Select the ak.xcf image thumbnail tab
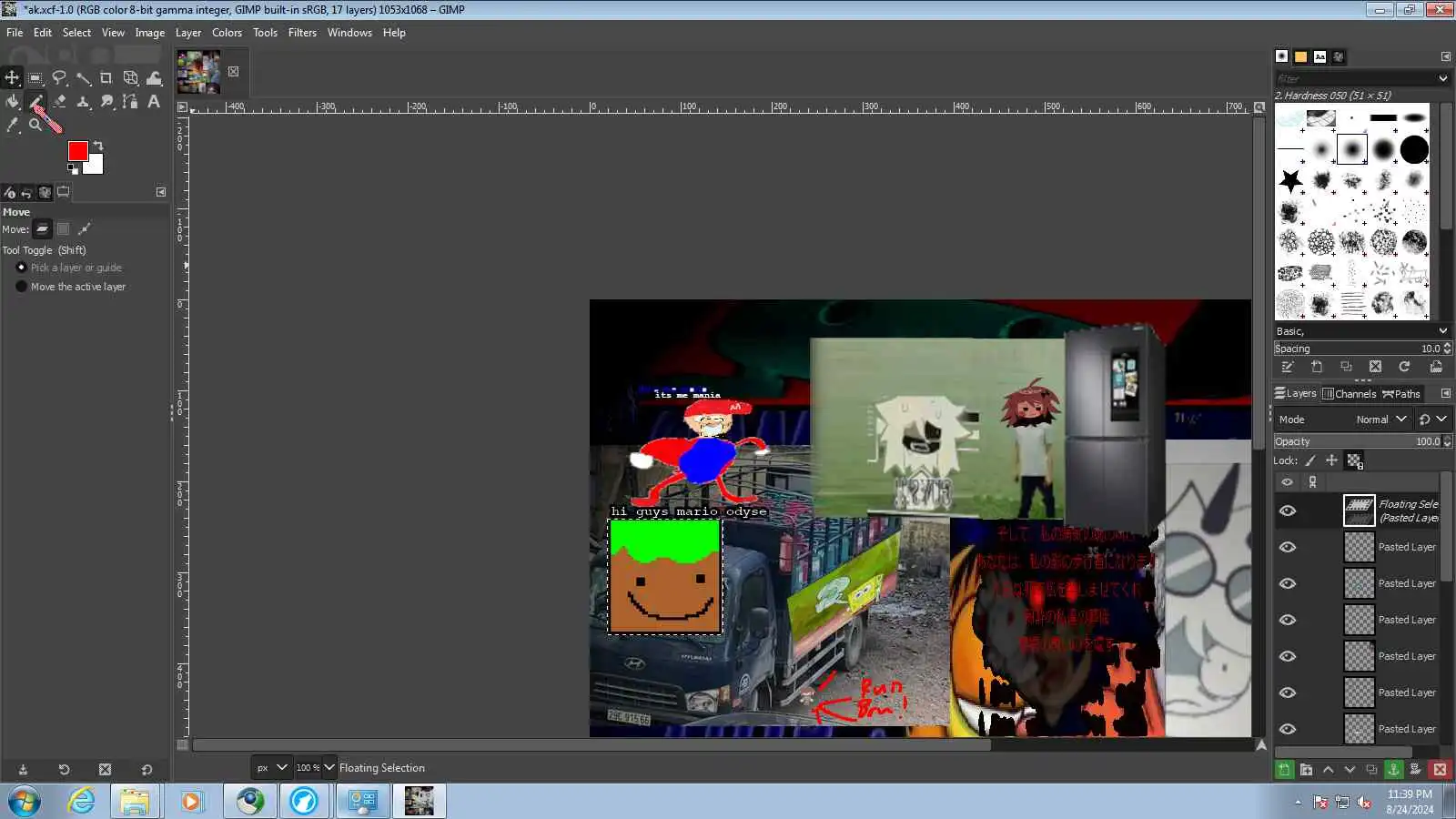The height and width of the screenshot is (819, 1456). click(x=198, y=72)
